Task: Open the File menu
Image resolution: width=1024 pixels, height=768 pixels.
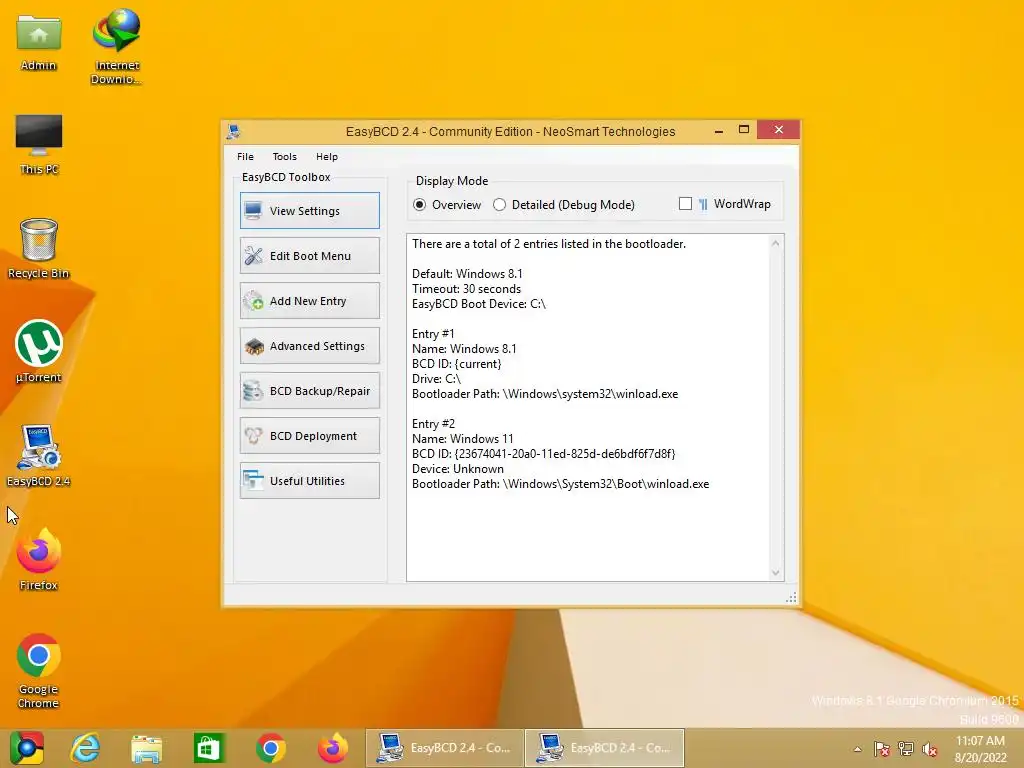Action: click(246, 157)
